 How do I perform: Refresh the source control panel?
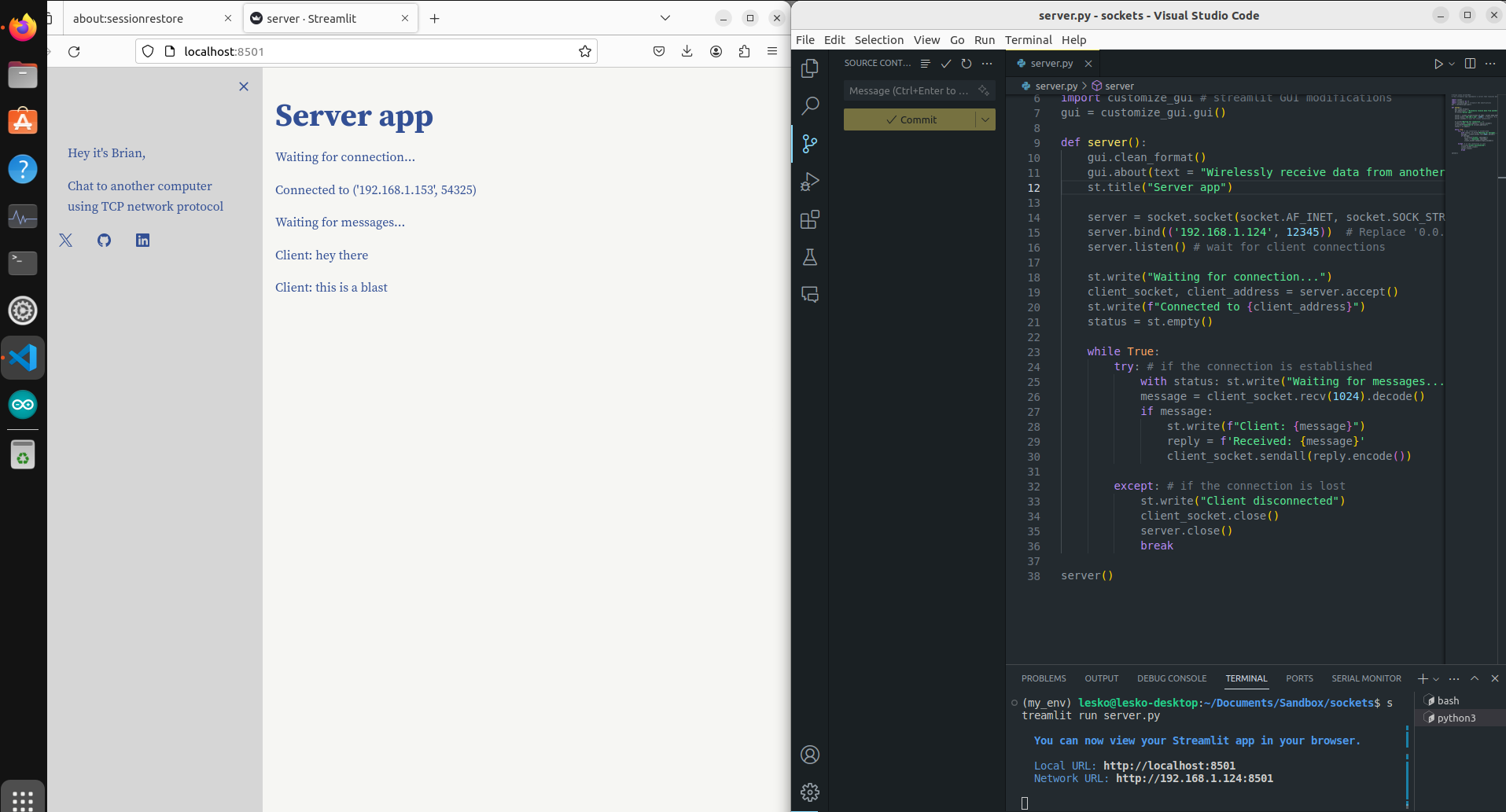967,64
